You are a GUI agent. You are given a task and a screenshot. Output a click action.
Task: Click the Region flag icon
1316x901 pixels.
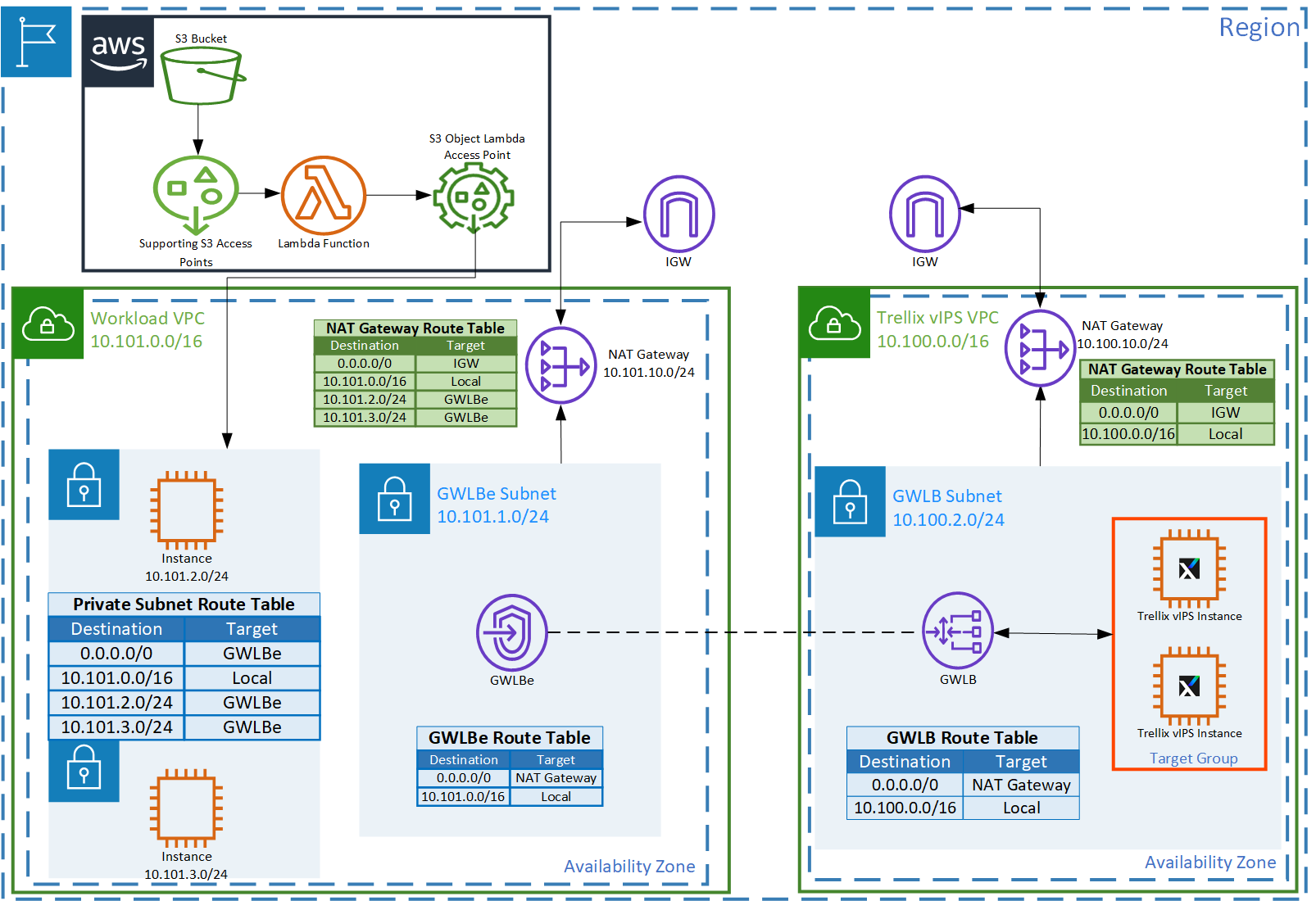(x=36, y=42)
